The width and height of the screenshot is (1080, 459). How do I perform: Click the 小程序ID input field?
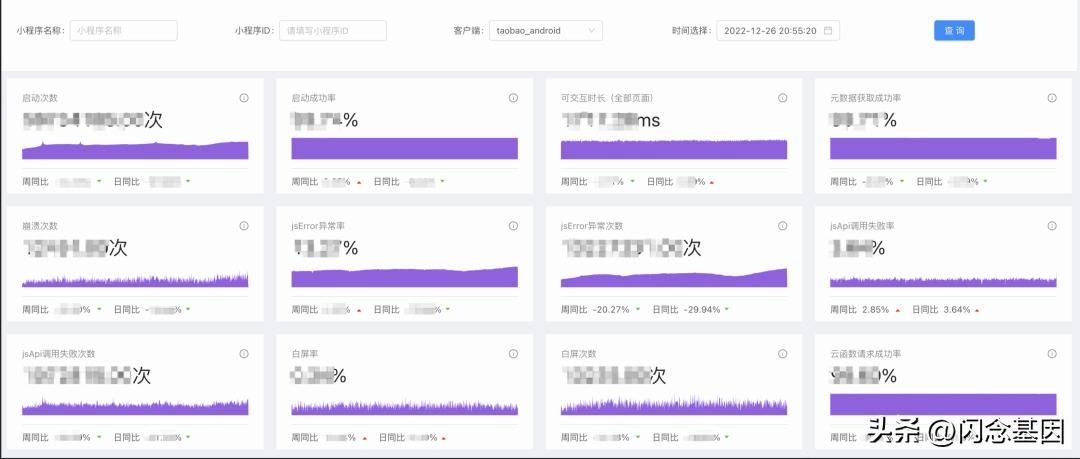click(x=333, y=31)
